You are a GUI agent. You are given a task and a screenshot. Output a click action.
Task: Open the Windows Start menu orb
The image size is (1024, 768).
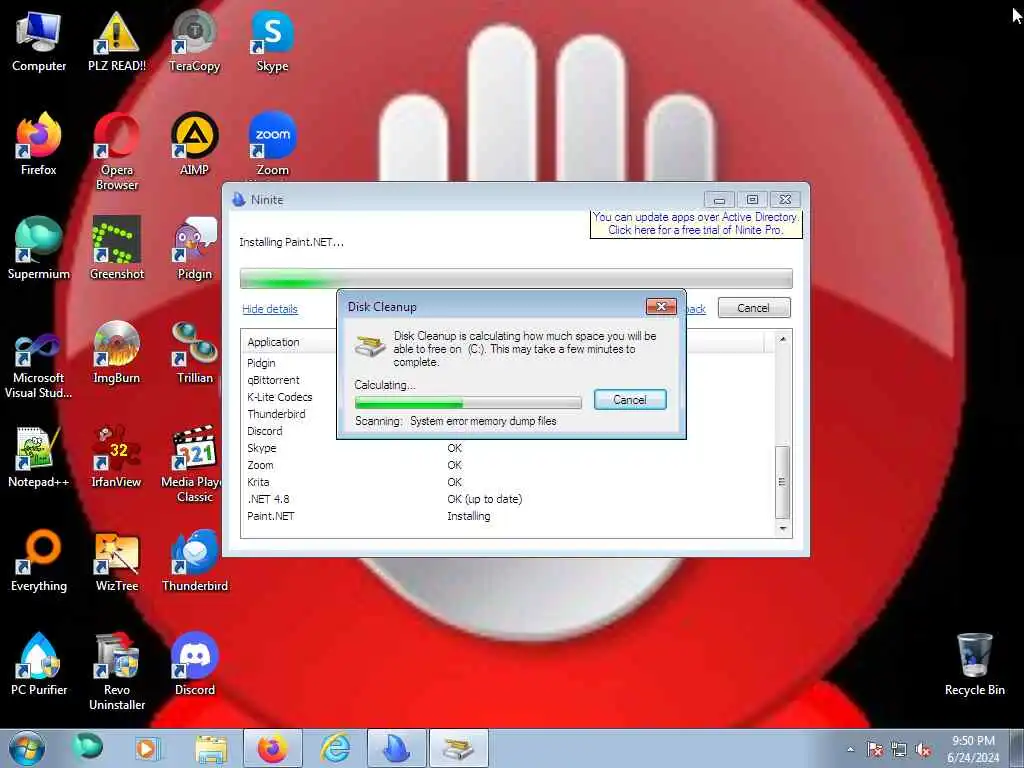pyautogui.click(x=27, y=748)
